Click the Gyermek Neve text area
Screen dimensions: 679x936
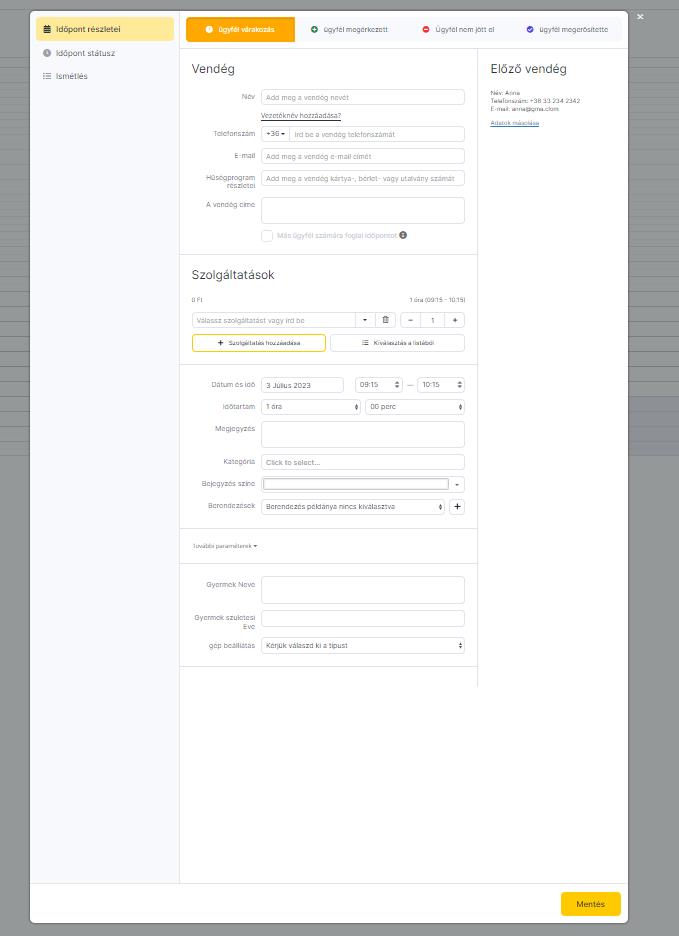(363, 590)
